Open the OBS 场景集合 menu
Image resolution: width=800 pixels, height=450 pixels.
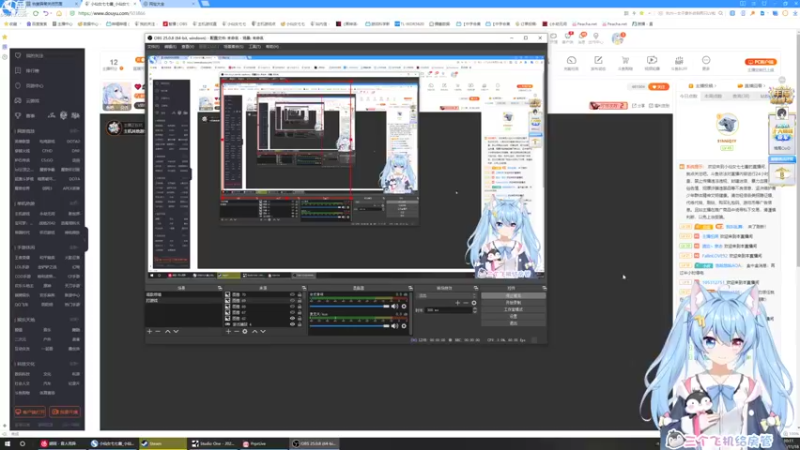(x=233, y=47)
